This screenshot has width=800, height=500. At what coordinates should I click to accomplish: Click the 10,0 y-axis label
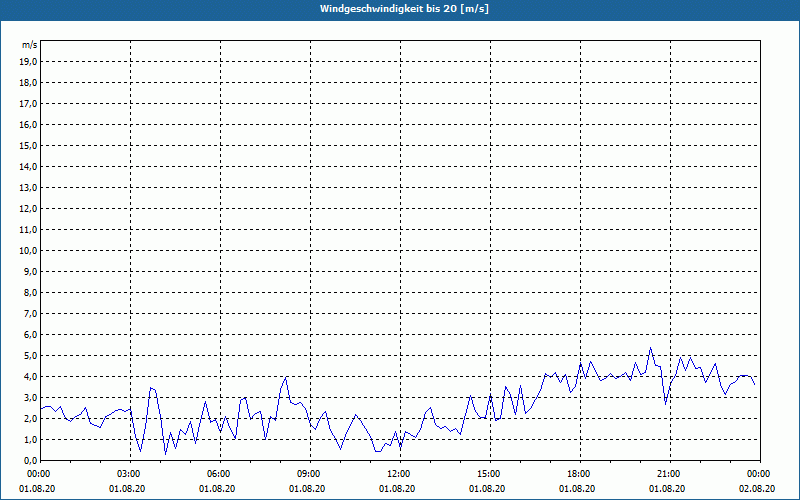coord(29,251)
